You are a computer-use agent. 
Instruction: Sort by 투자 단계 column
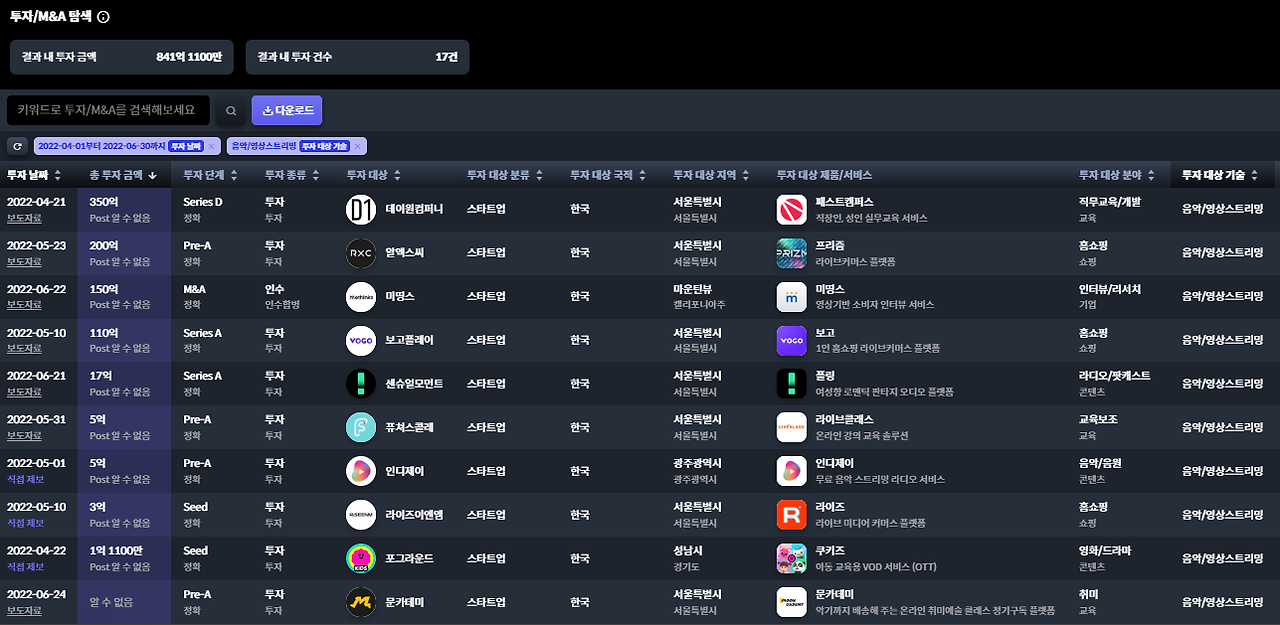(211, 175)
